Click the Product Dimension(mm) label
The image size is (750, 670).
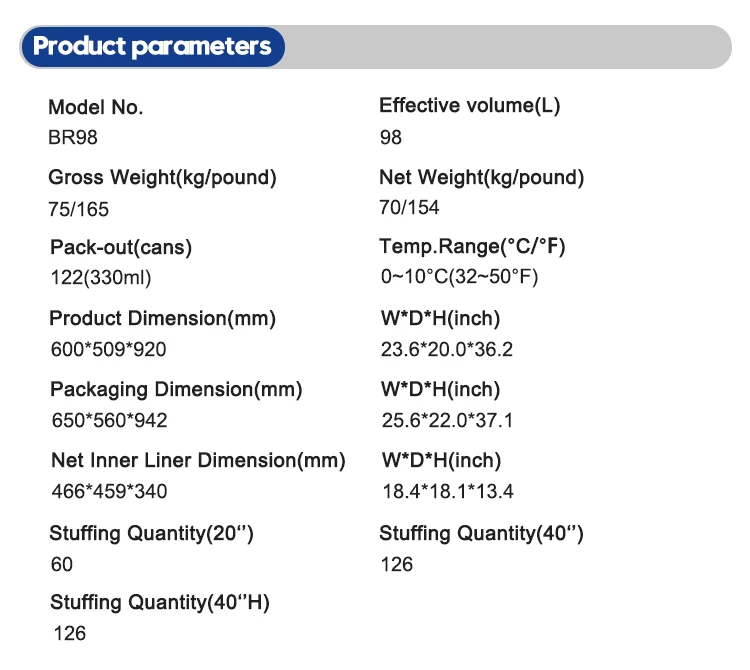pyautogui.click(x=162, y=319)
